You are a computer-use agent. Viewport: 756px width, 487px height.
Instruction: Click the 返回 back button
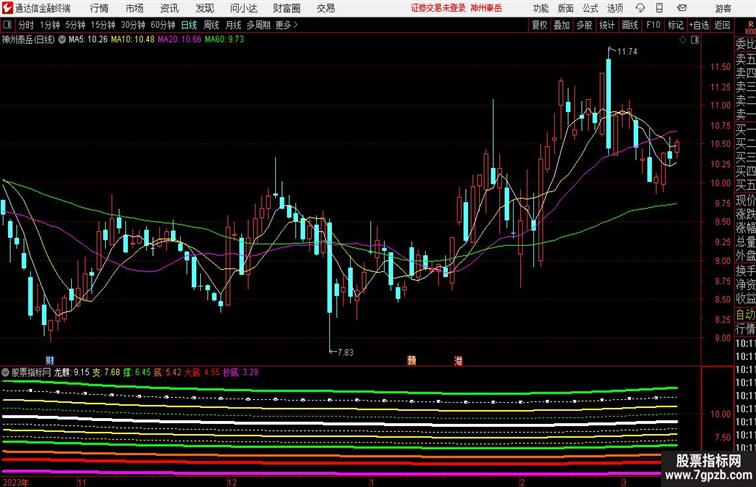click(722, 25)
